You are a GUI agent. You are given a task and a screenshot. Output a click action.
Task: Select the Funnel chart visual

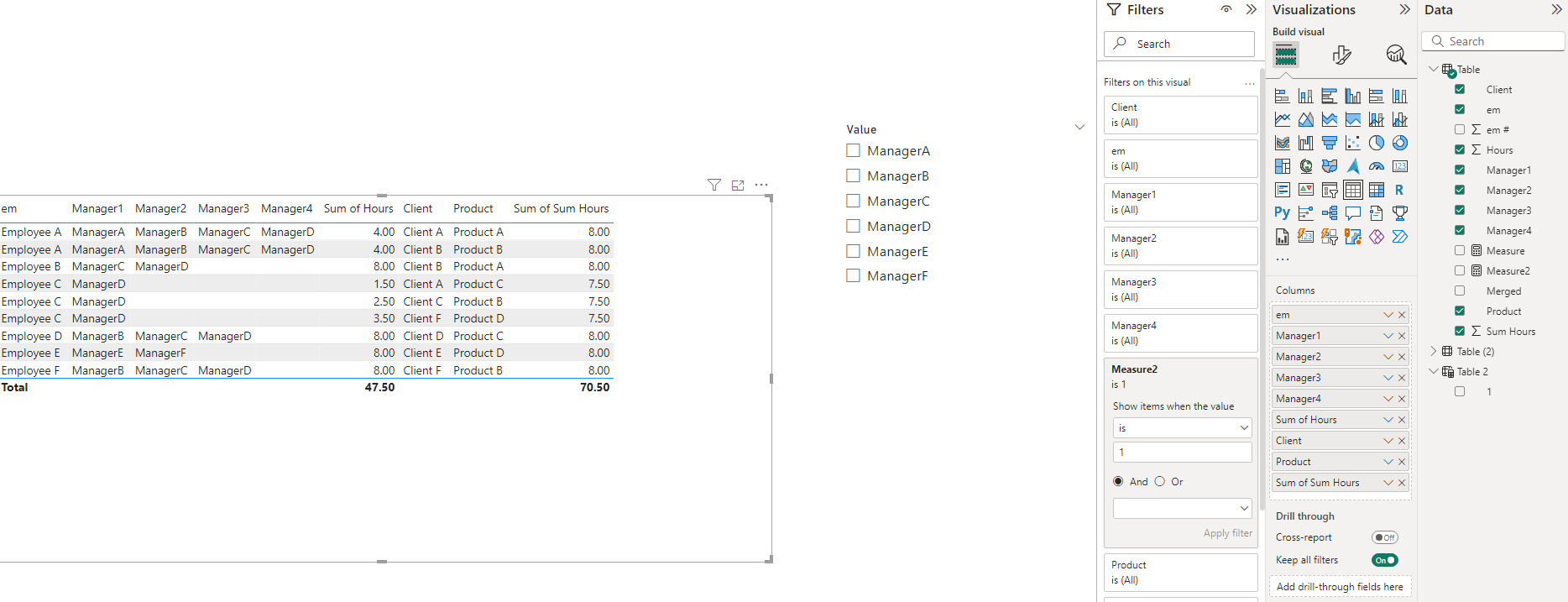point(1329,143)
